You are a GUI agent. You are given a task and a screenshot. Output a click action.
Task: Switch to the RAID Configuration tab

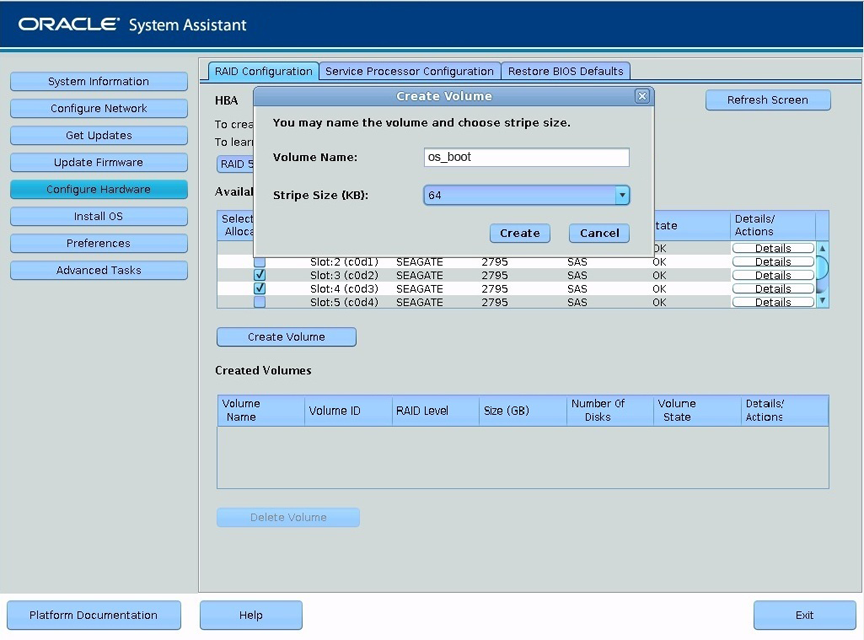point(263,72)
